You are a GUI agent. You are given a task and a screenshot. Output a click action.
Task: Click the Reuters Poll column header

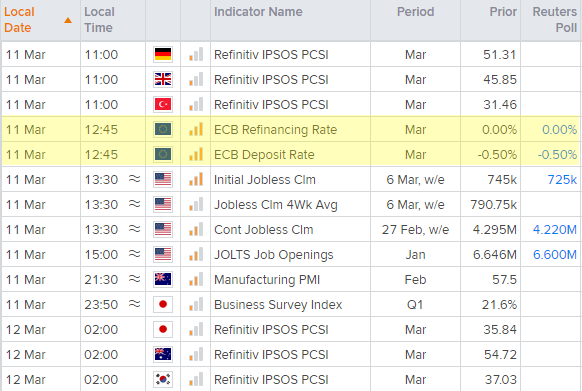tap(555, 20)
